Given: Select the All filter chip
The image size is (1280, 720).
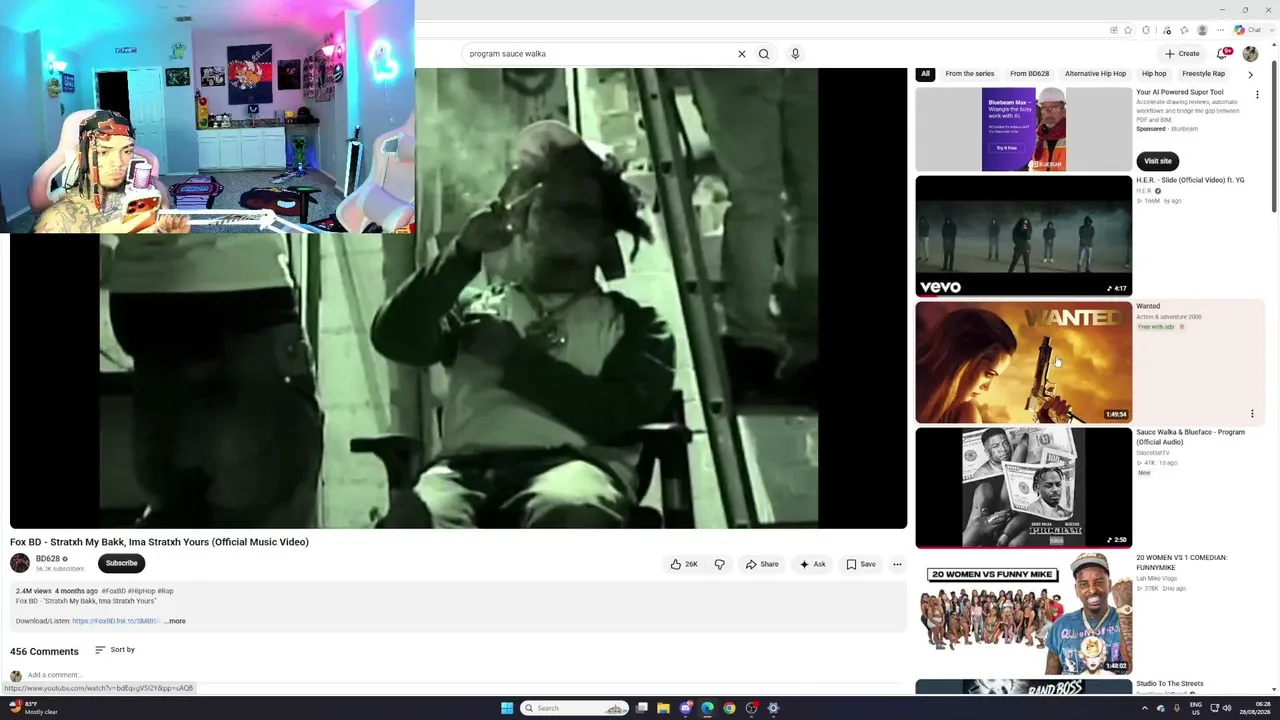Looking at the screenshot, I should coord(925,74).
